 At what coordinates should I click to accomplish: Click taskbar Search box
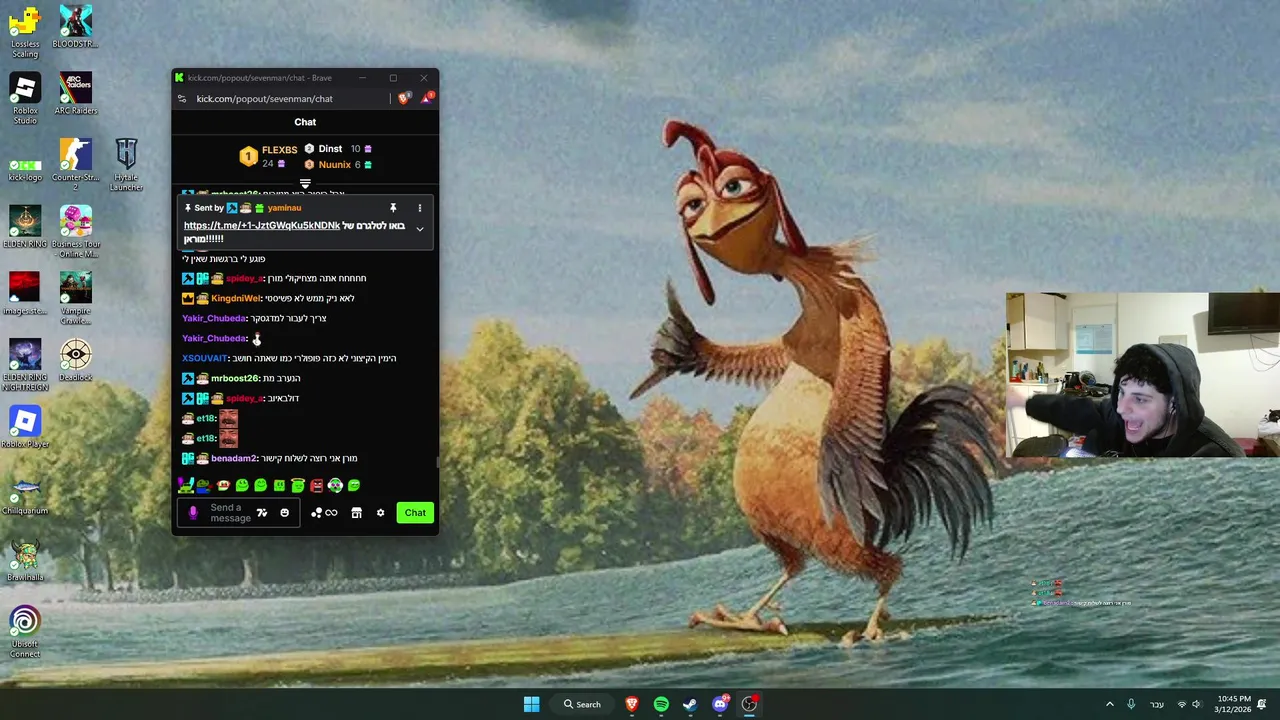[582, 704]
